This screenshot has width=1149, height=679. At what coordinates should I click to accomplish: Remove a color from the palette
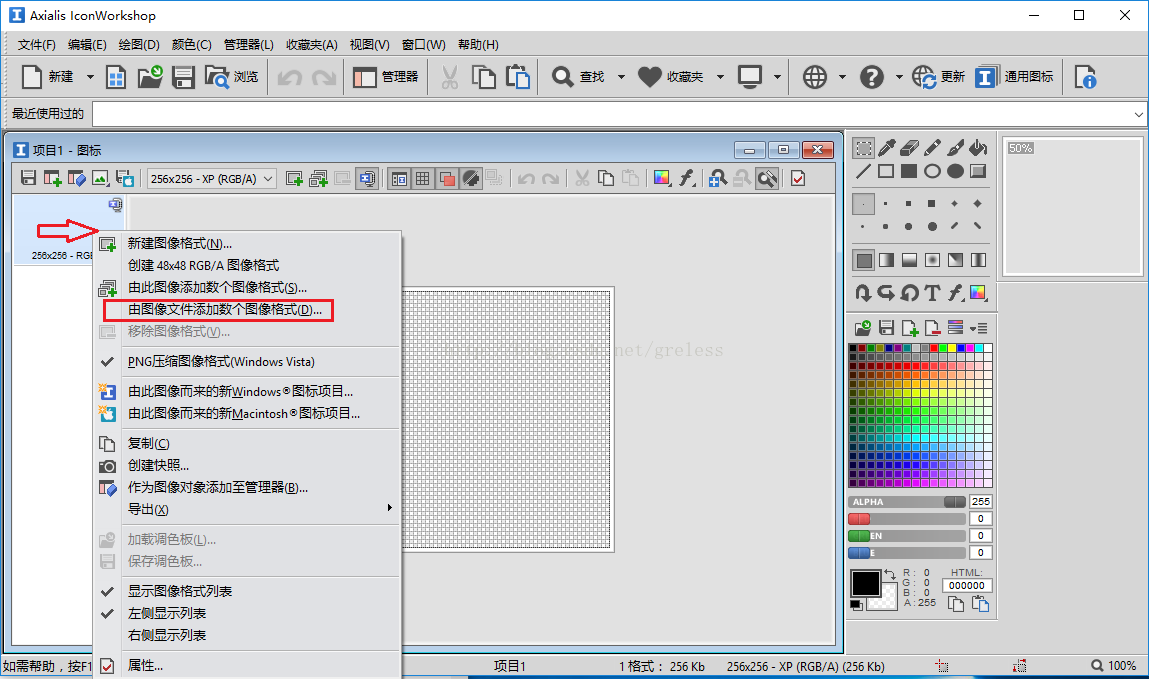[x=932, y=327]
